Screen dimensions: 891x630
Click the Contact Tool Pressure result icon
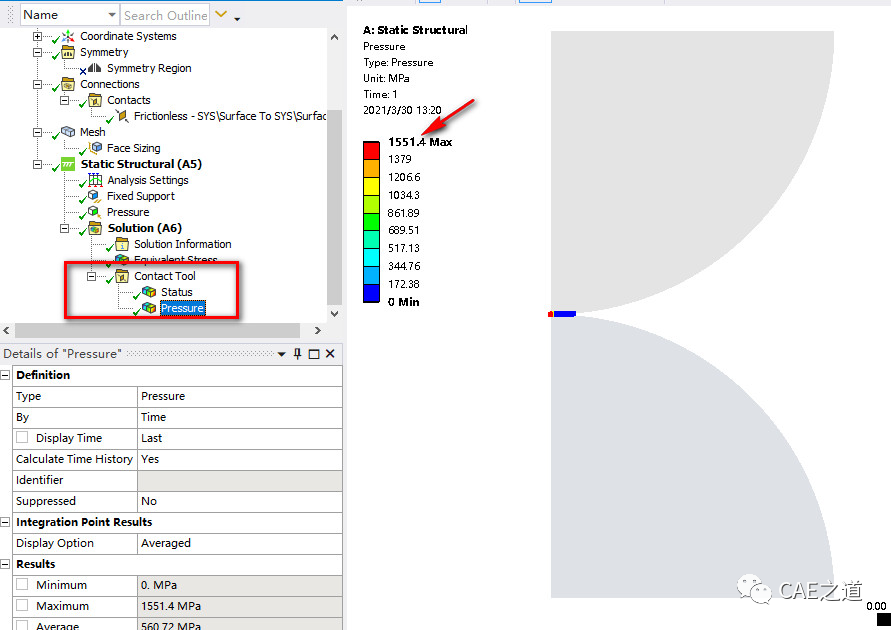tap(149, 308)
